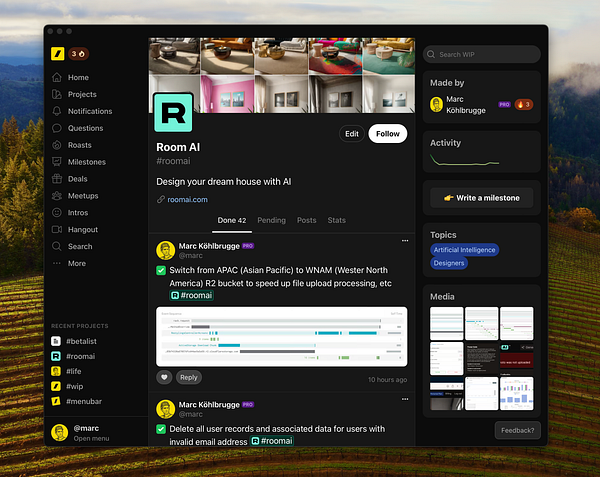Click the PRO badge in Made by card
Viewport: 600px width, 477px height.
point(504,104)
